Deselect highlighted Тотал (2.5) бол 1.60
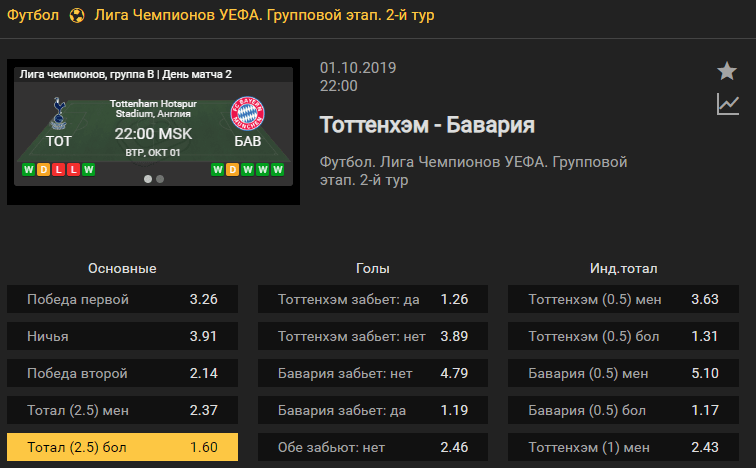 tap(122, 447)
